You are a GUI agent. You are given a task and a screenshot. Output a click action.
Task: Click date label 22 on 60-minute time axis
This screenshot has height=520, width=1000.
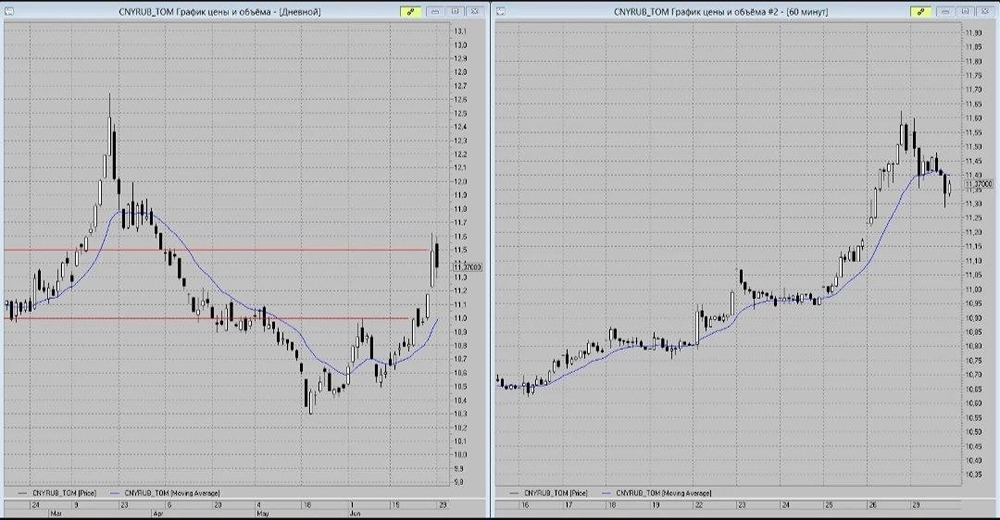[699, 505]
